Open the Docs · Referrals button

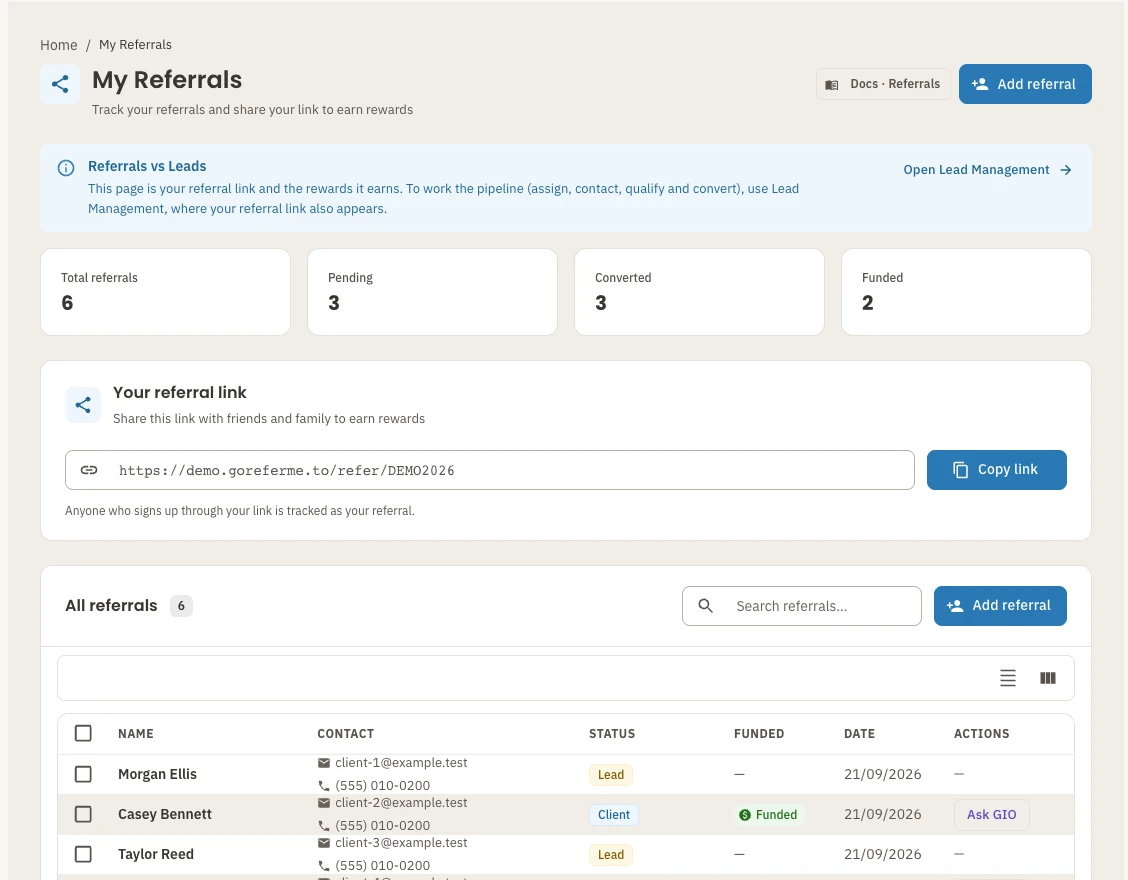coord(883,84)
